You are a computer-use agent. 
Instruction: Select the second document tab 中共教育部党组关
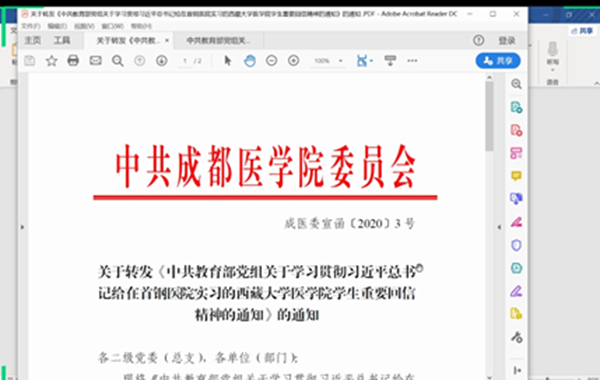[218, 41]
